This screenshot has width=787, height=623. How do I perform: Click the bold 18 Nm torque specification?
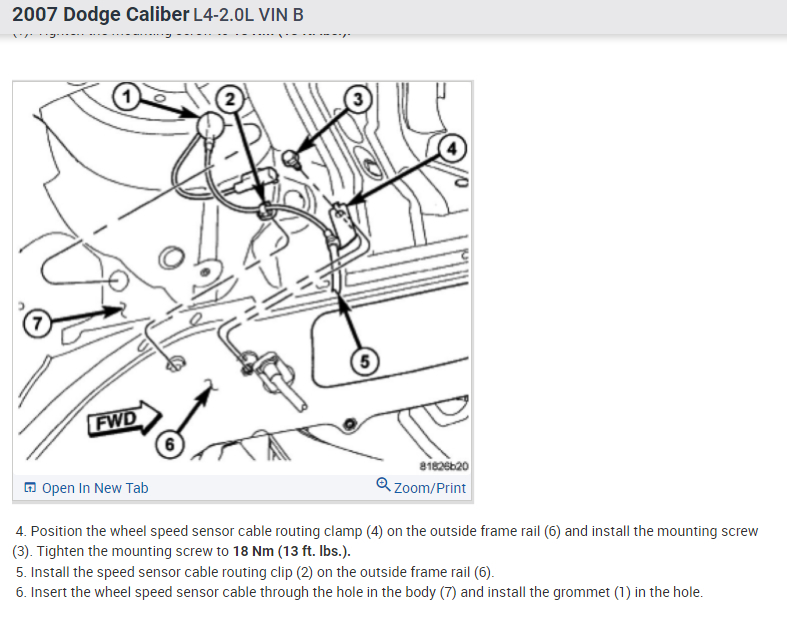pyautogui.click(x=292, y=551)
